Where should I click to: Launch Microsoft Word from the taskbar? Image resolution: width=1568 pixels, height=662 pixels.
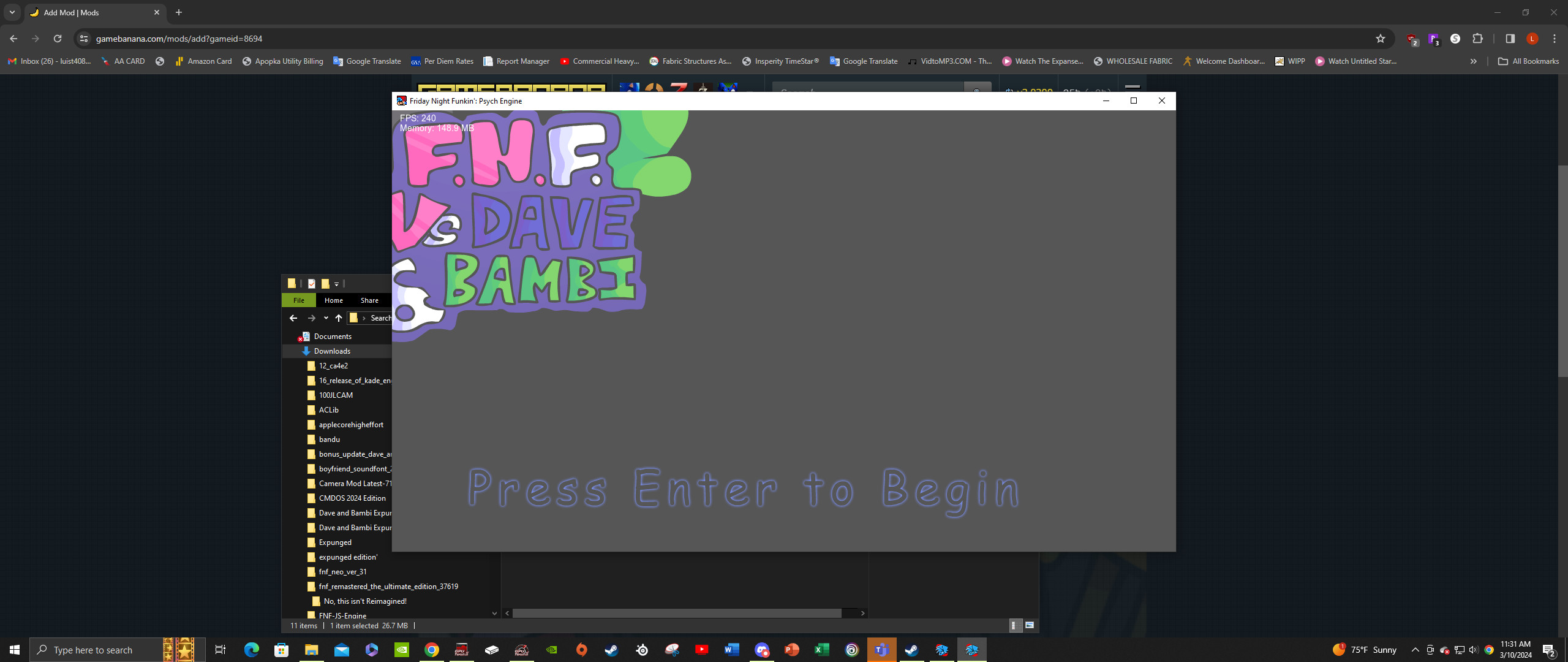[x=731, y=650]
